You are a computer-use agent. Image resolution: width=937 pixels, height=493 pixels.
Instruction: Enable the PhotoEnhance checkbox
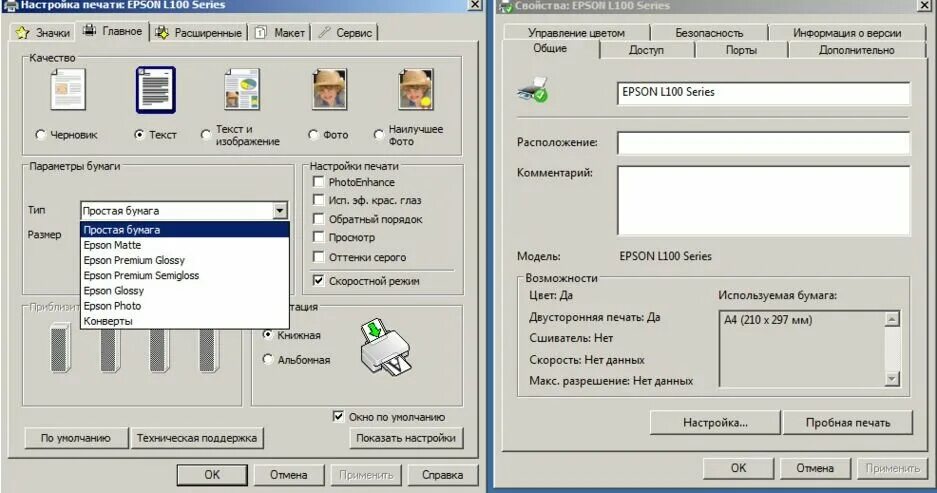coord(319,182)
